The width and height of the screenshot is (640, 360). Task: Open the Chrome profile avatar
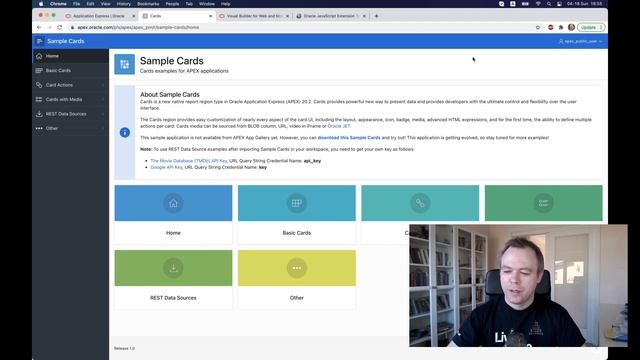571,27
